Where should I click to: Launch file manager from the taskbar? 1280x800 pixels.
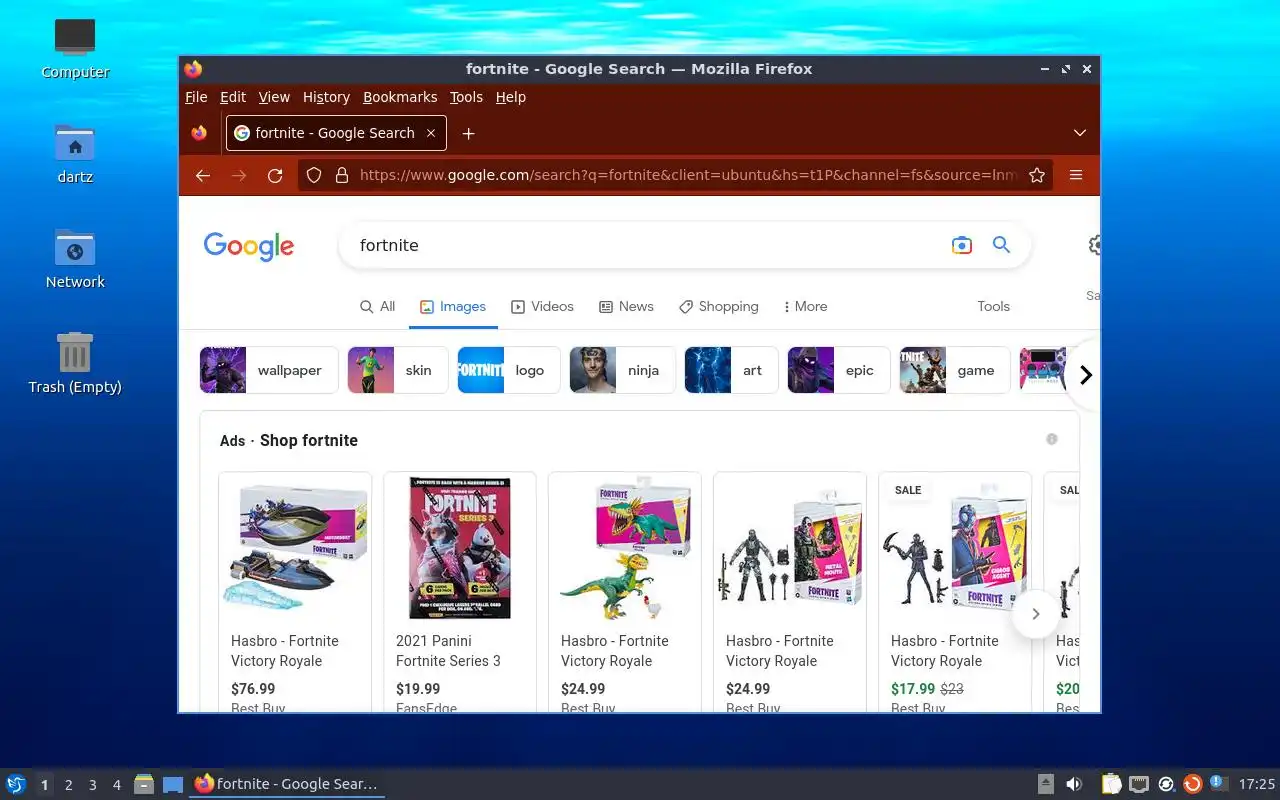144,784
